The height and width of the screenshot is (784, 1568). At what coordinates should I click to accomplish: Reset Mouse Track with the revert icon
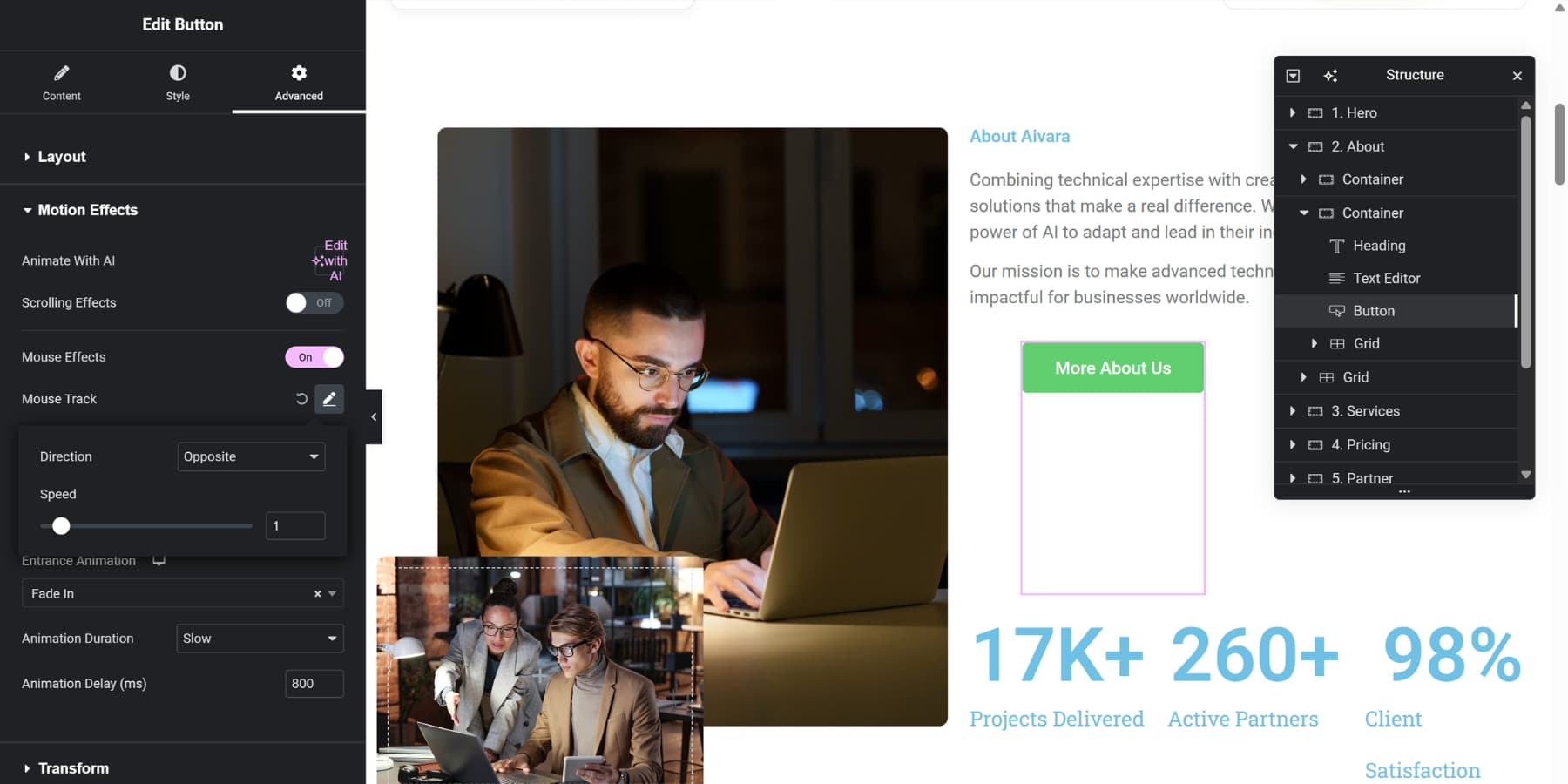pyautogui.click(x=301, y=399)
